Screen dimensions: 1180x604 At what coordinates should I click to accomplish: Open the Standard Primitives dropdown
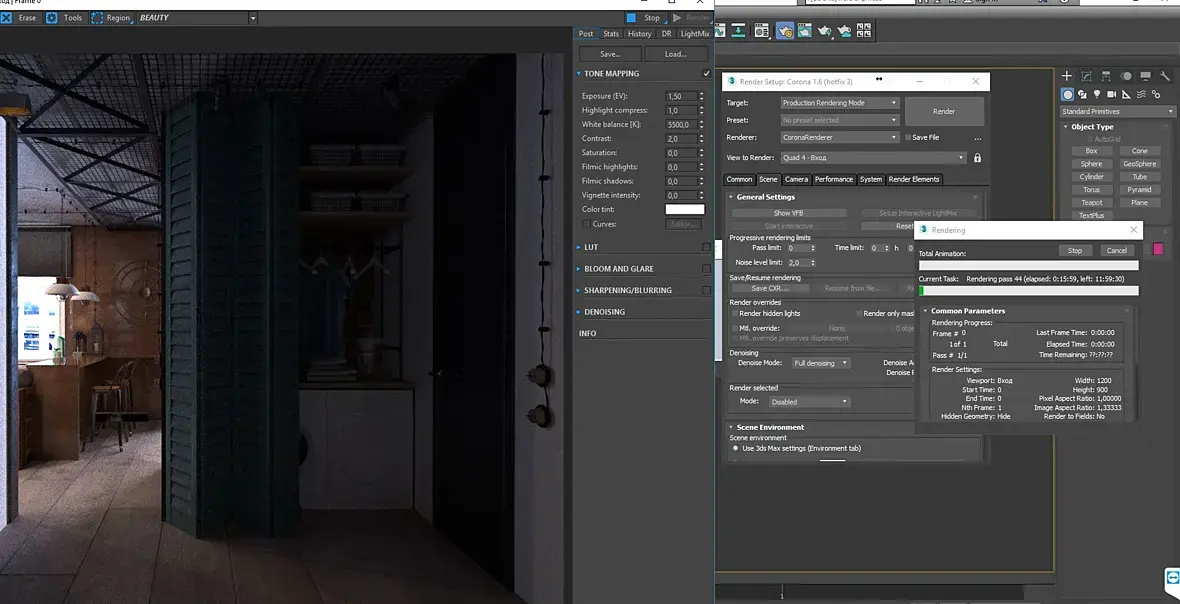tap(1117, 111)
